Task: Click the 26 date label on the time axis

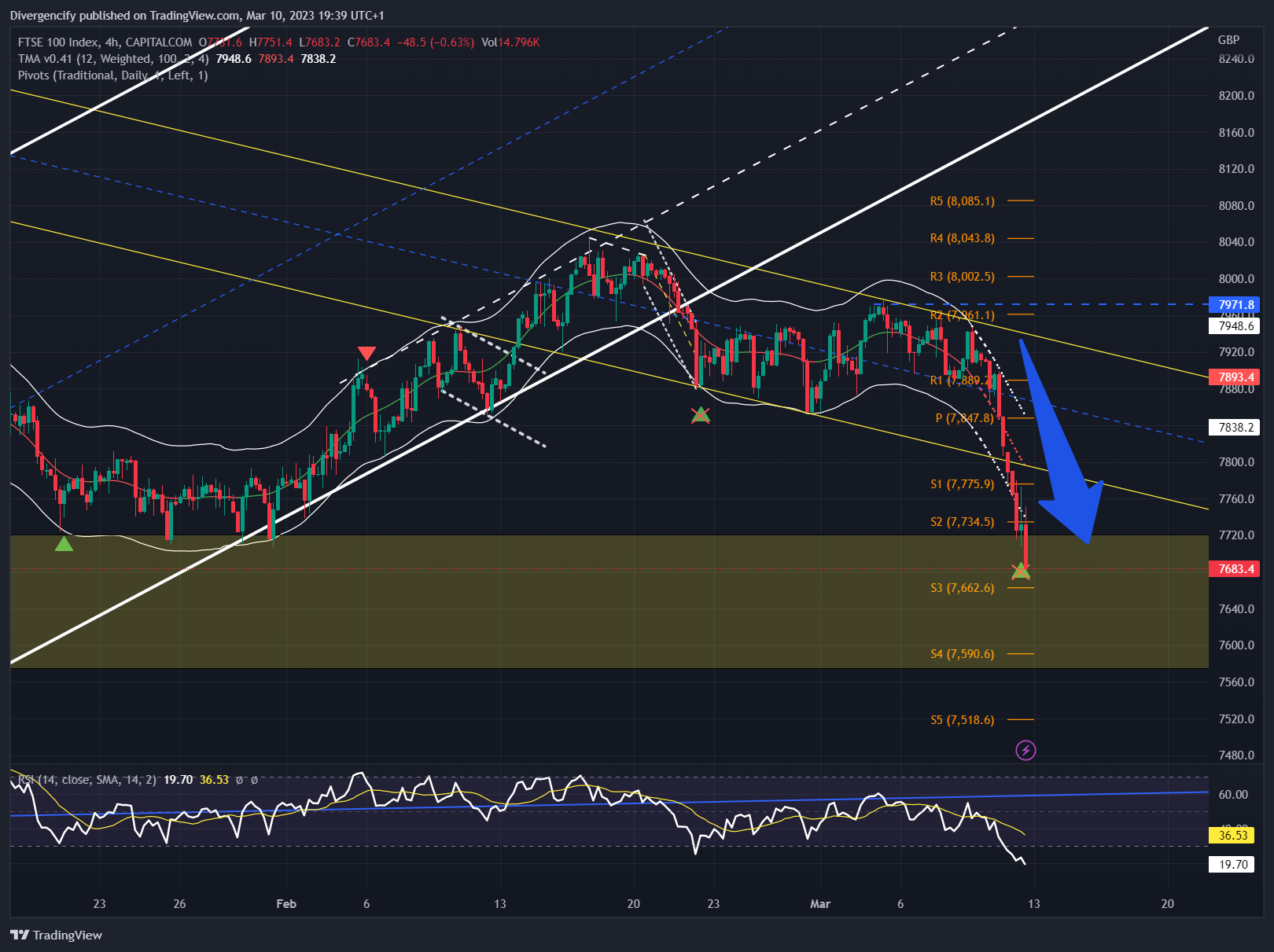Action: coord(179,904)
